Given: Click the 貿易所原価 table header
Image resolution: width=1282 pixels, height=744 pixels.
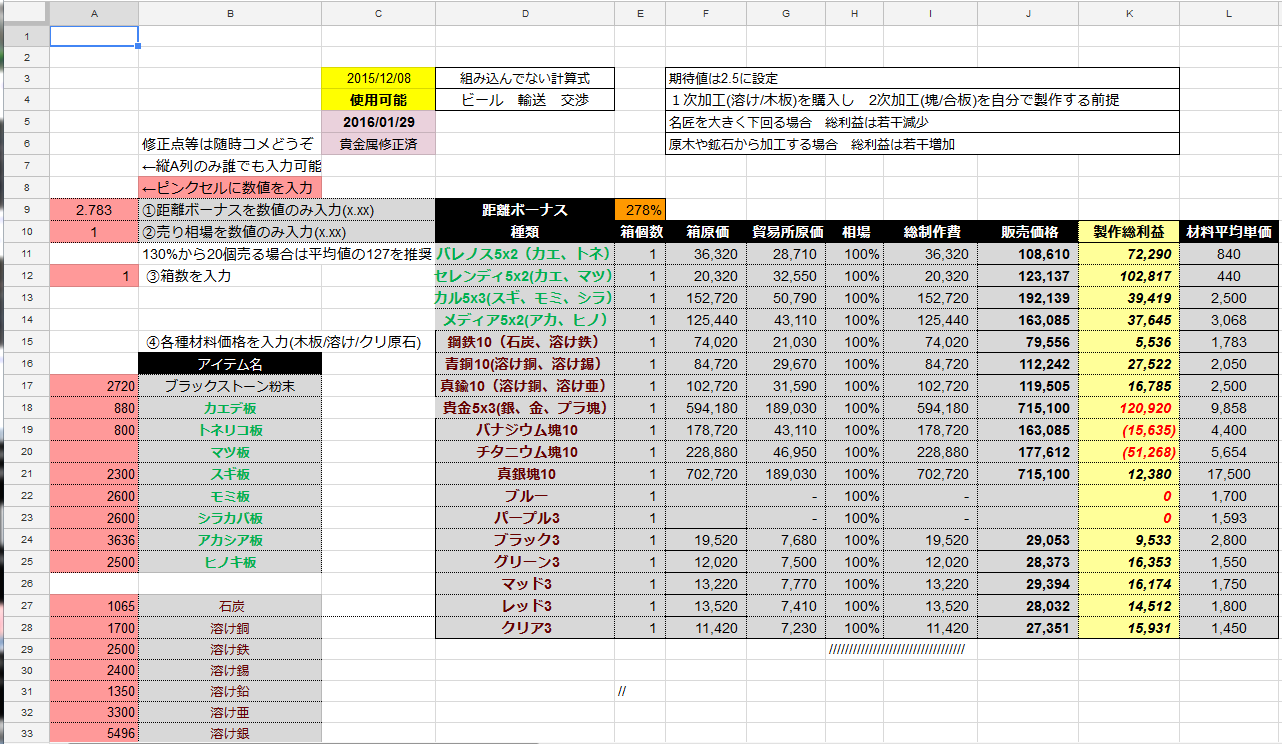Looking at the screenshot, I should tap(785, 232).
